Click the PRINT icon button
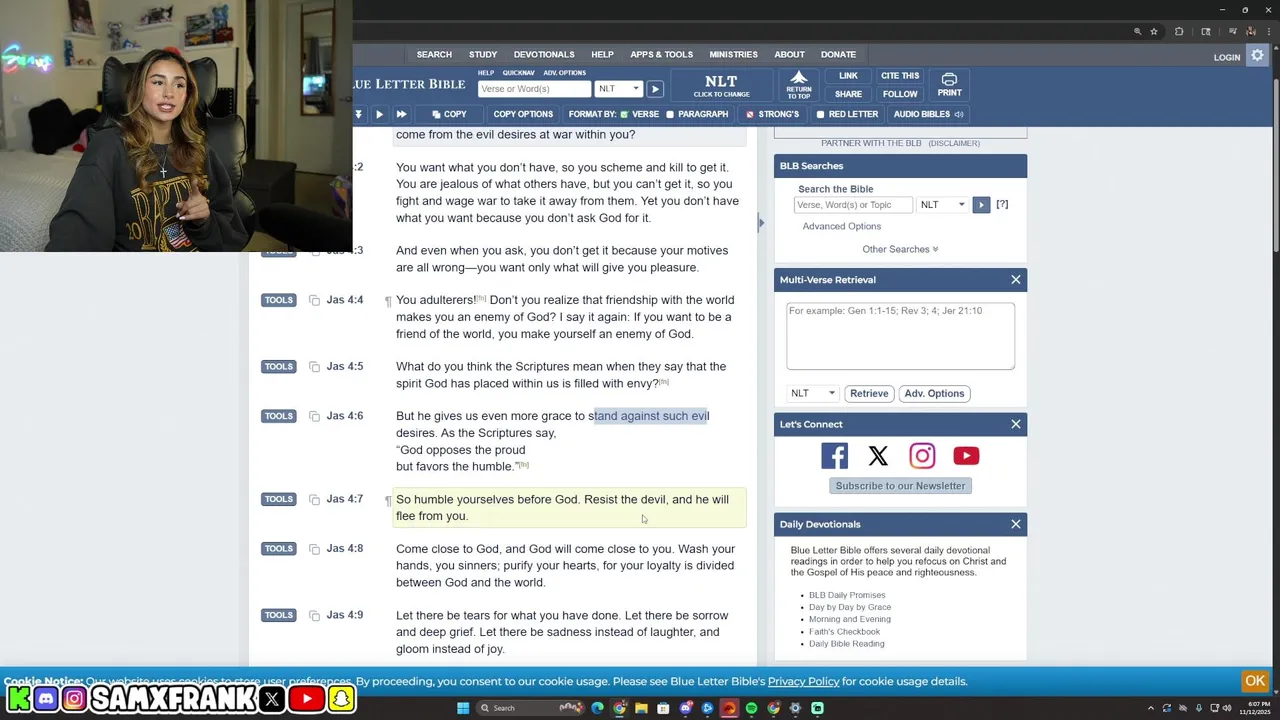1280x720 pixels. coord(949,84)
